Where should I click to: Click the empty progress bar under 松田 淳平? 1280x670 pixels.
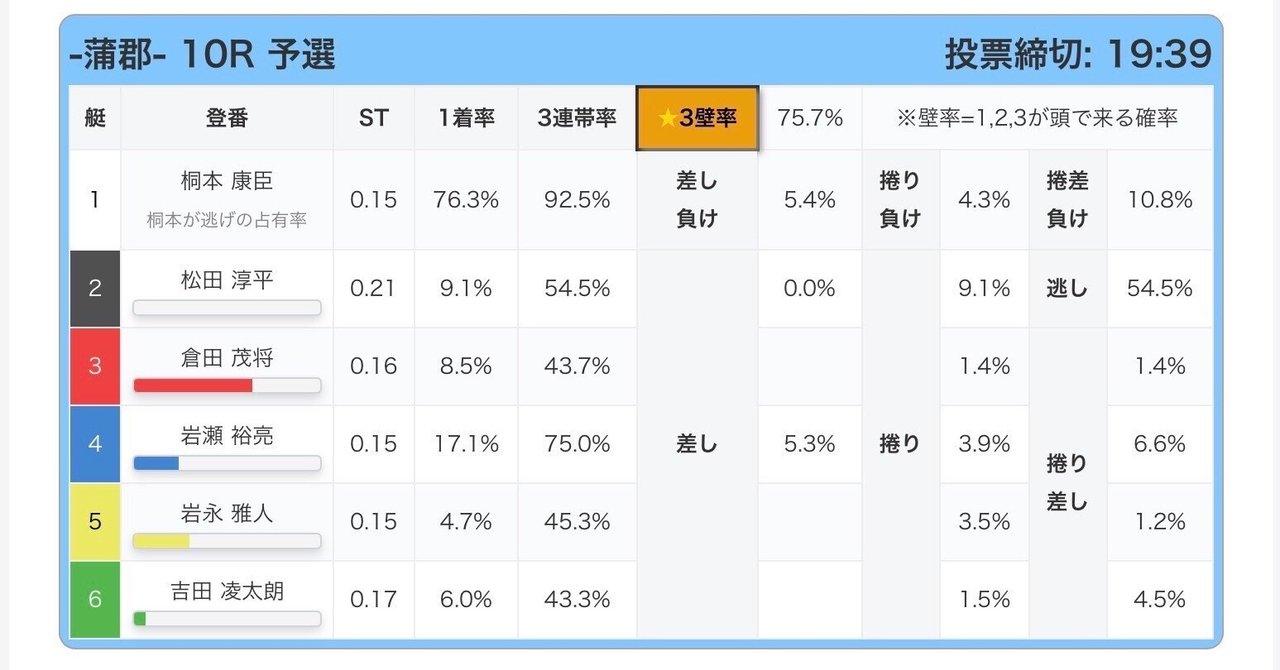(227, 308)
